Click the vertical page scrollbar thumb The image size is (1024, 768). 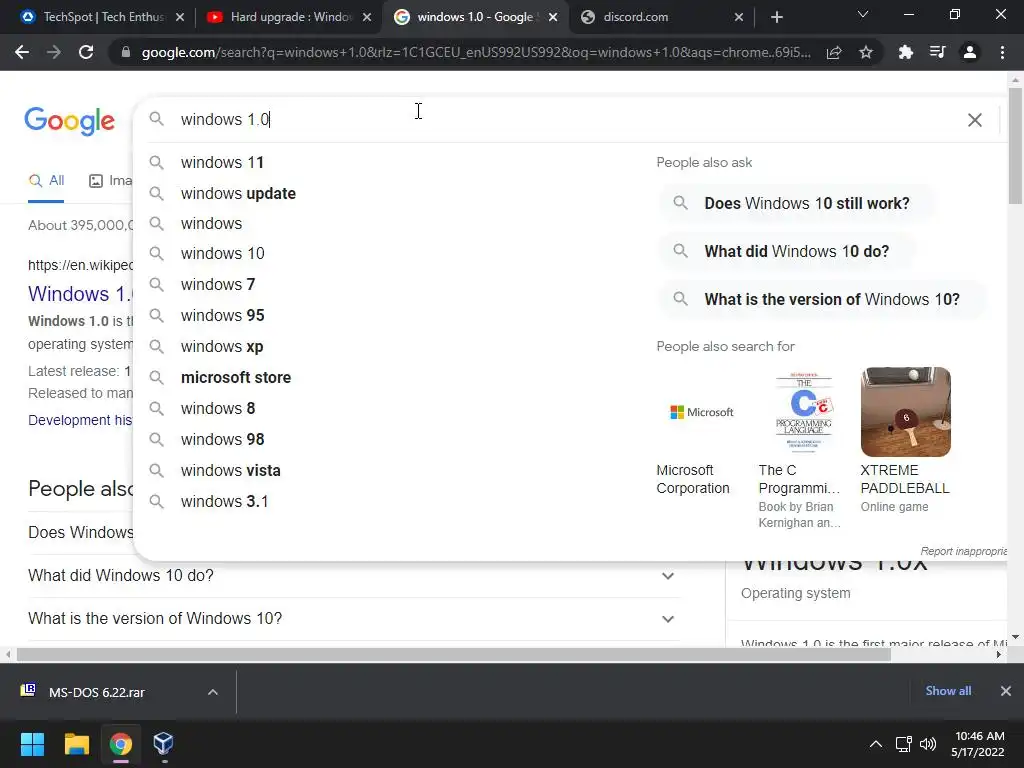coord(1015,146)
